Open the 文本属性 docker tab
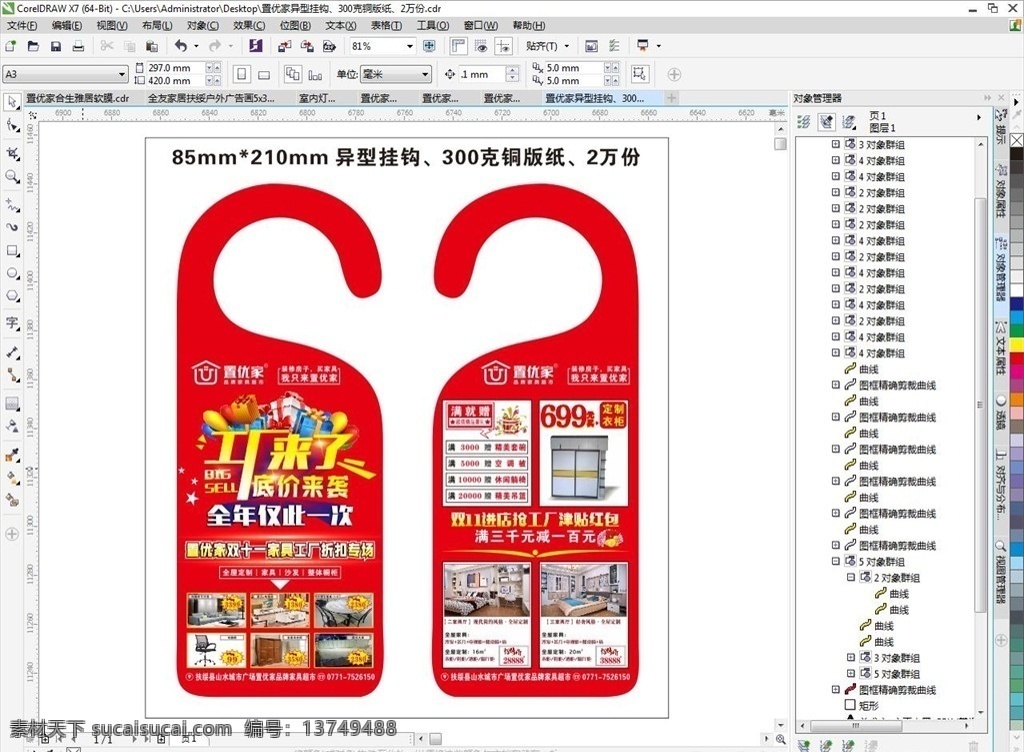This screenshot has height=752, width=1024. (x=1000, y=347)
